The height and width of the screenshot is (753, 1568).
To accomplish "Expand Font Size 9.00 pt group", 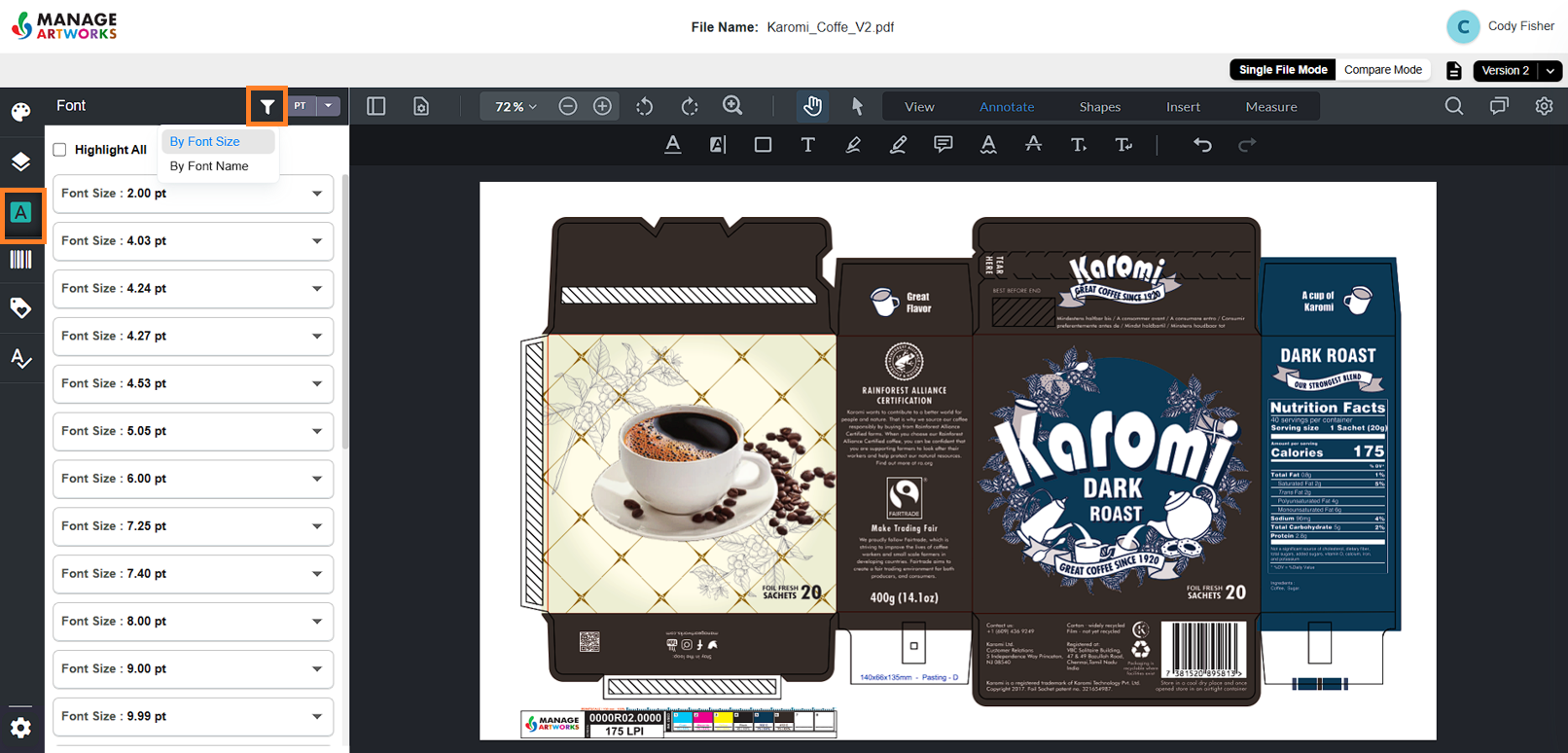I will (x=194, y=669).
